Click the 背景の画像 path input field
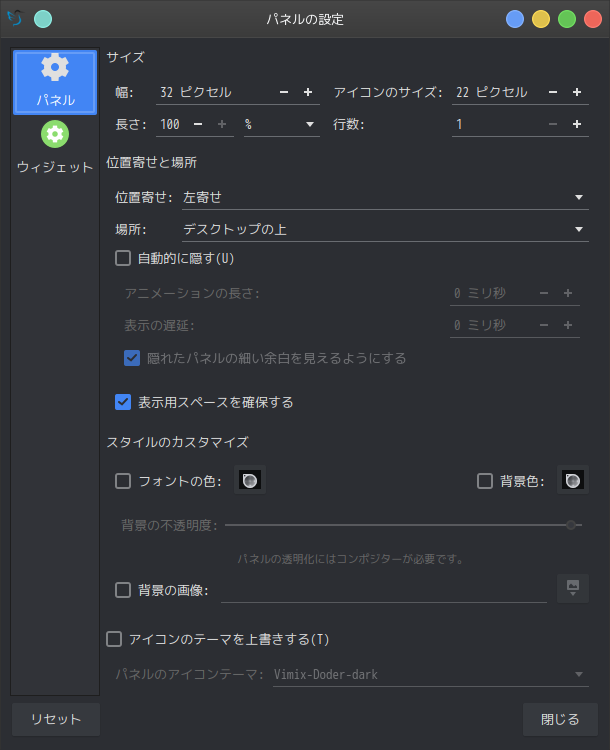The width and height of the screenshot is (610, 750). point(384,590)
